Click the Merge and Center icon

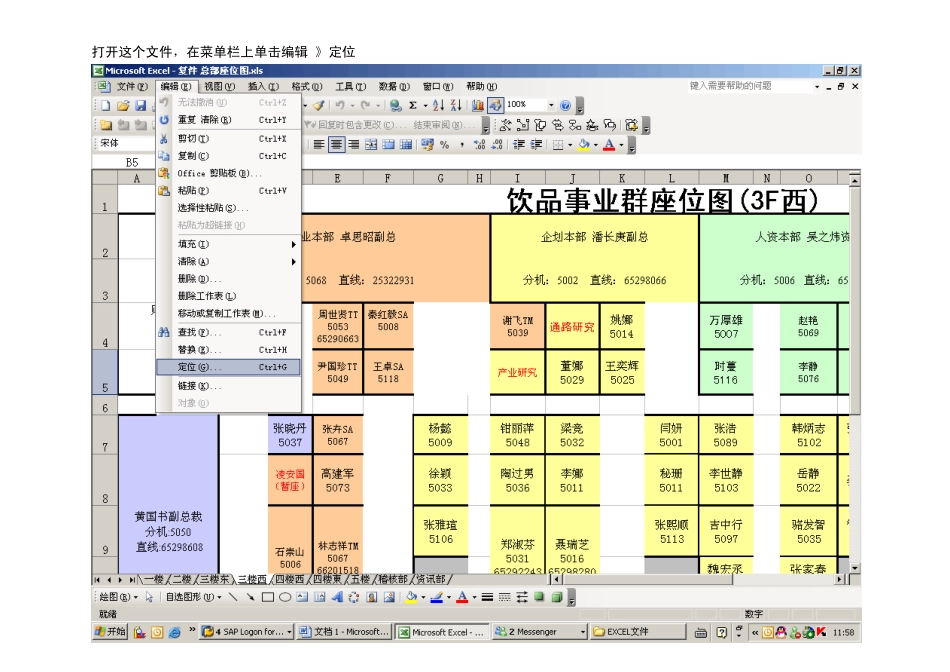pyautogui.click(x=371, y=145)
